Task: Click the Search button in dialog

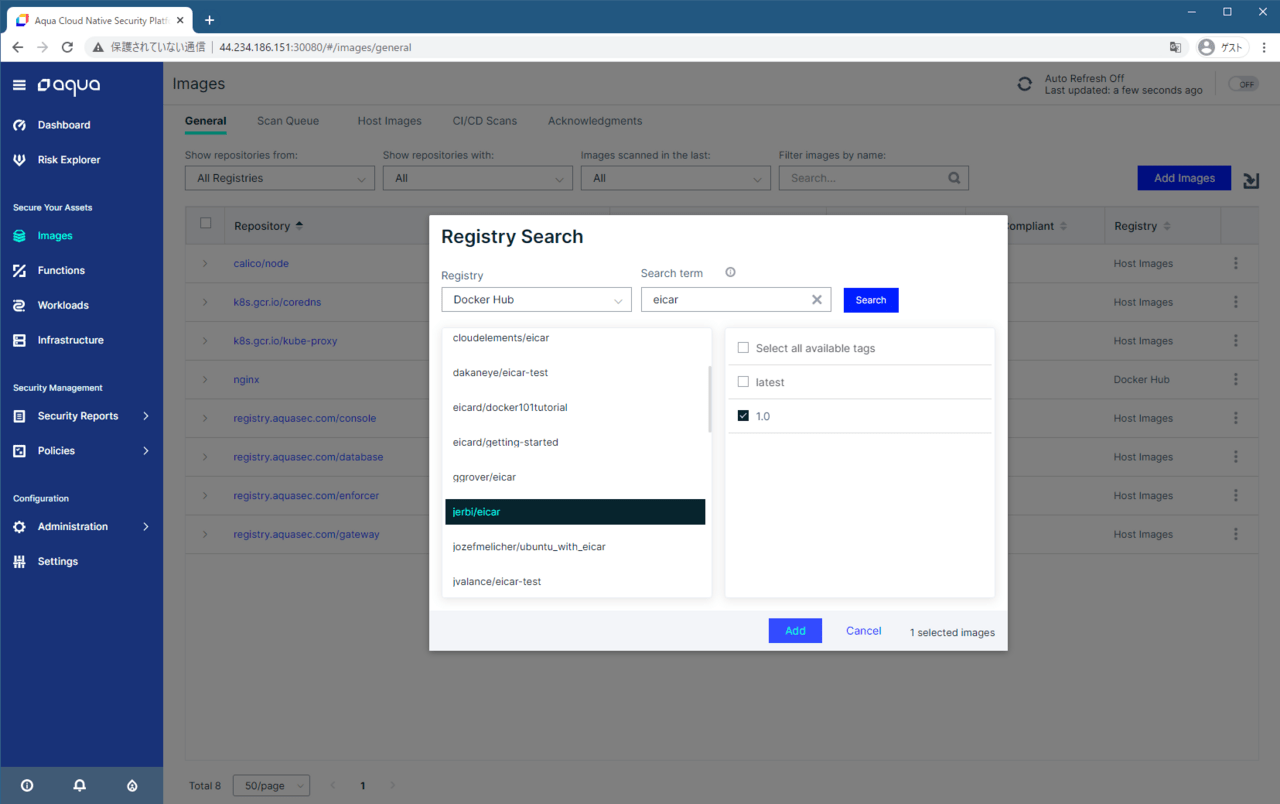Action: click(871, 300)
